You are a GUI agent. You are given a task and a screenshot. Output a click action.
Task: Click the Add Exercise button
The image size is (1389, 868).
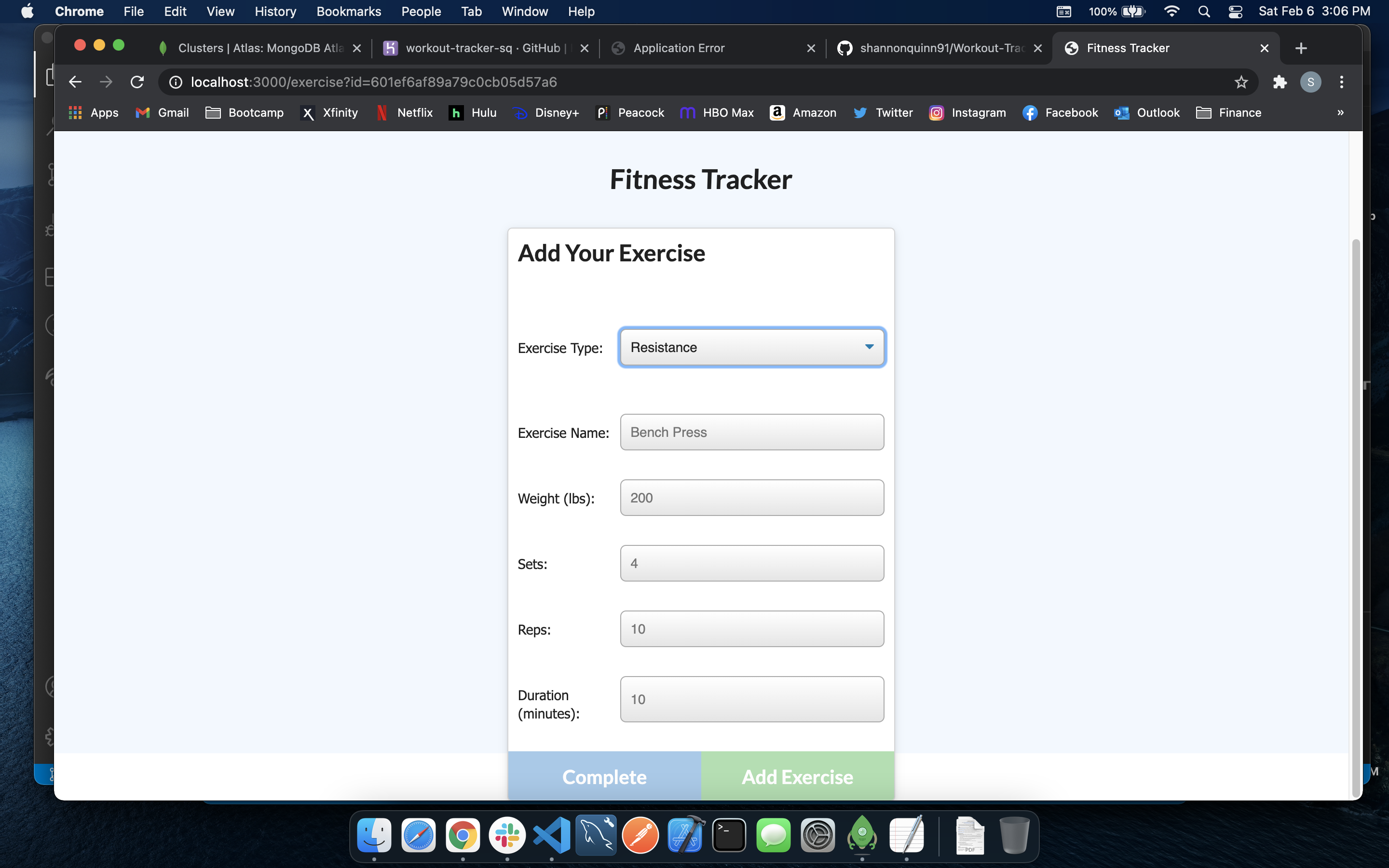[x=797, y=776]
